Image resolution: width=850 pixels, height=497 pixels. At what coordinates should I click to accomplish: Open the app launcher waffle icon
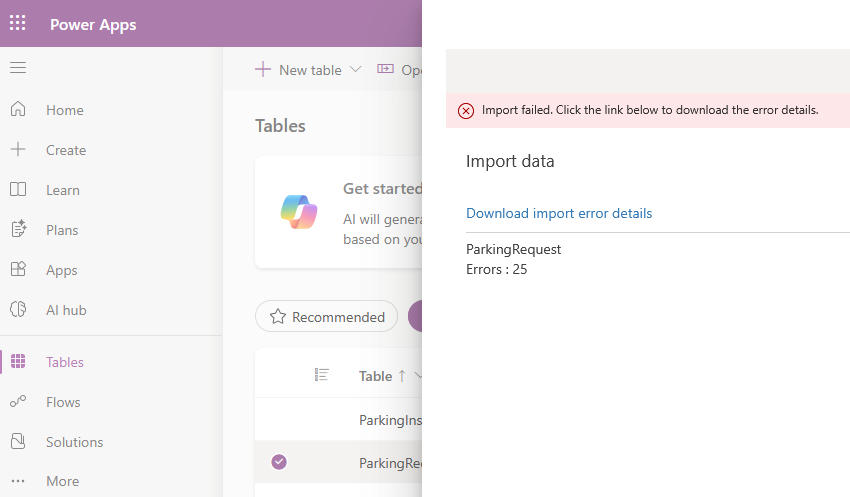18,24
